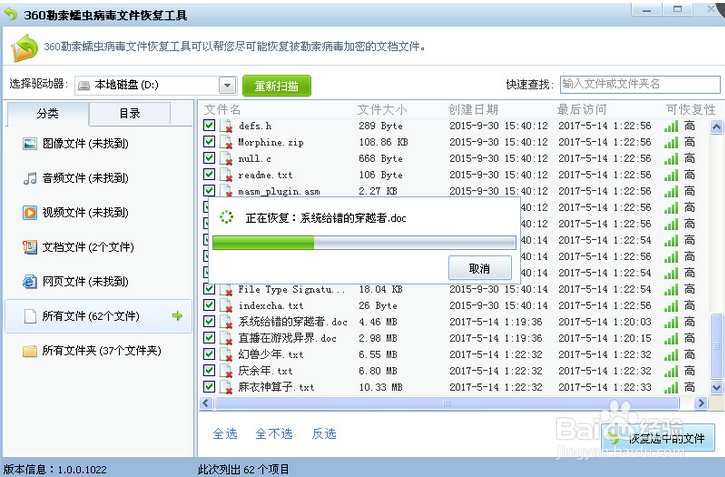The height and width of the screenshot is (477, 725).
Task: Select 所有文件 (62个文件) category
Action: 98,316
